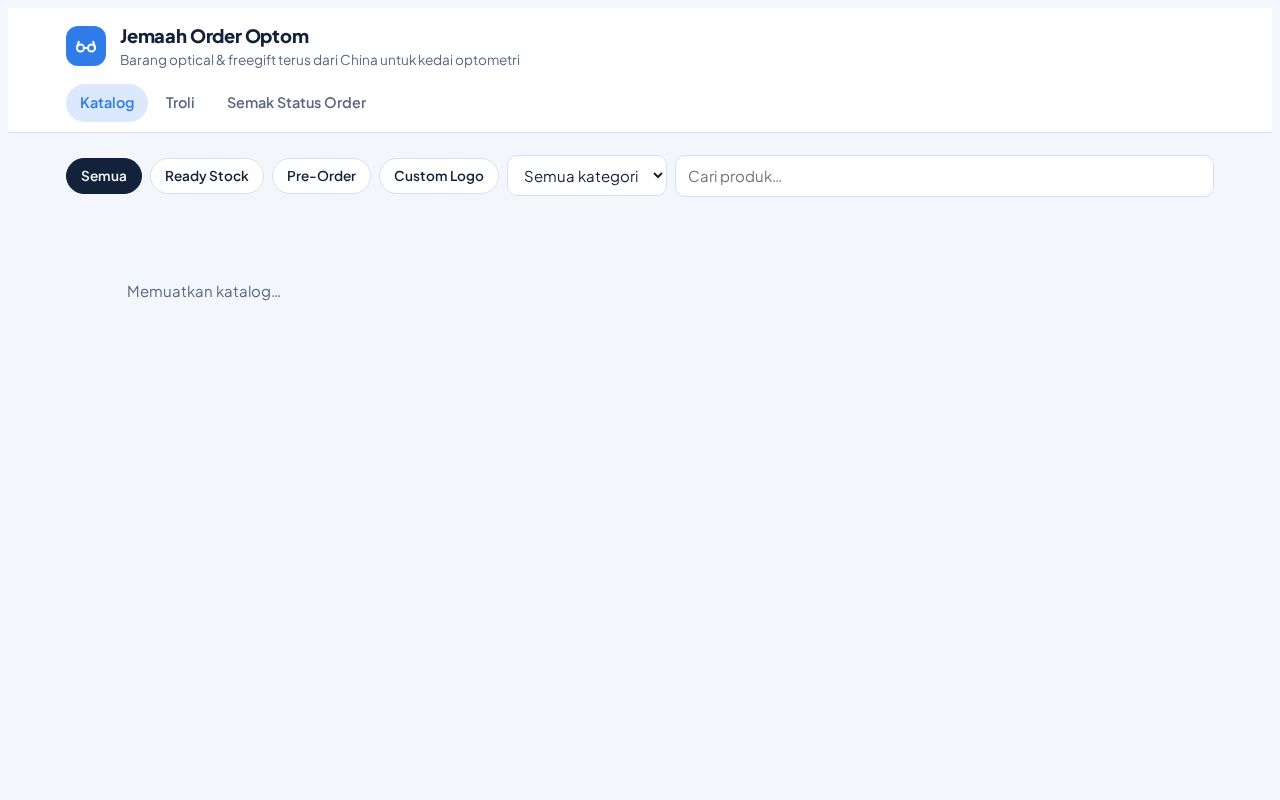Viewport: 1280px width, 800px height.
Task: Click the Memuatkan katalog loading text
Action: coord(204,291)
